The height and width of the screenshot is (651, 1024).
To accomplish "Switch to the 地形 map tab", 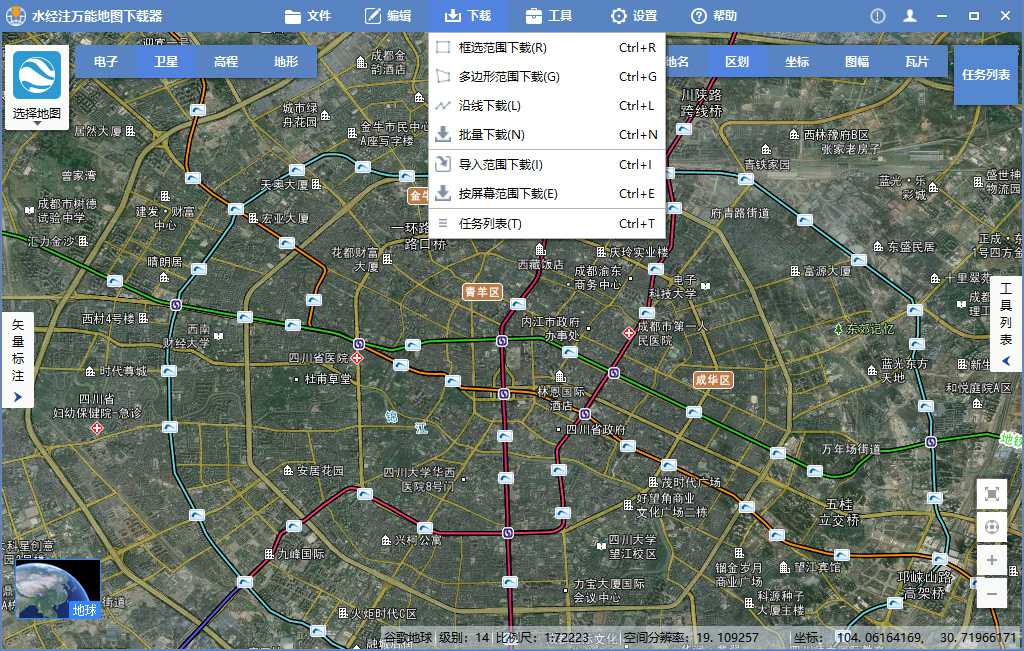I will tap(286, 62).
